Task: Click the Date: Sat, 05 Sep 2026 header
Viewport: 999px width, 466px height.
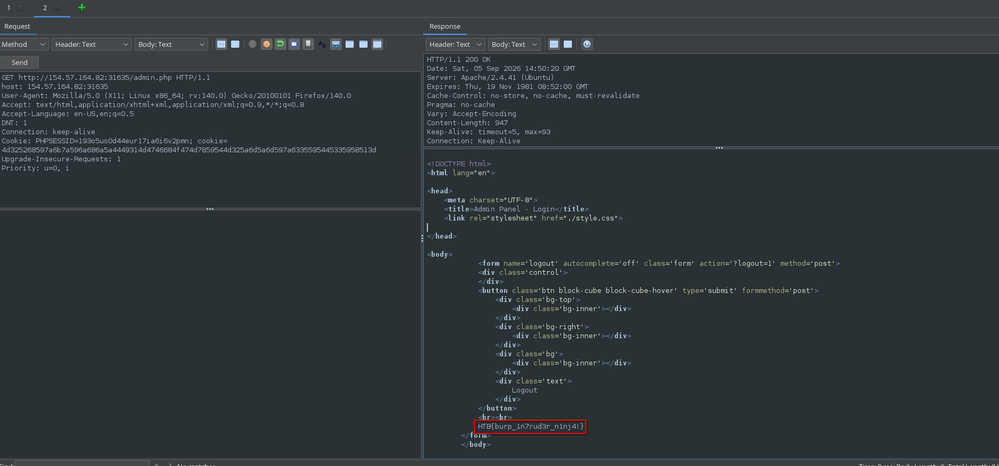Action: (501, 69)
